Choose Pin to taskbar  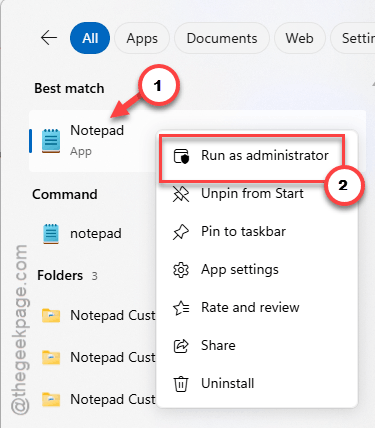pyautogui.click(x=257, y=232)
